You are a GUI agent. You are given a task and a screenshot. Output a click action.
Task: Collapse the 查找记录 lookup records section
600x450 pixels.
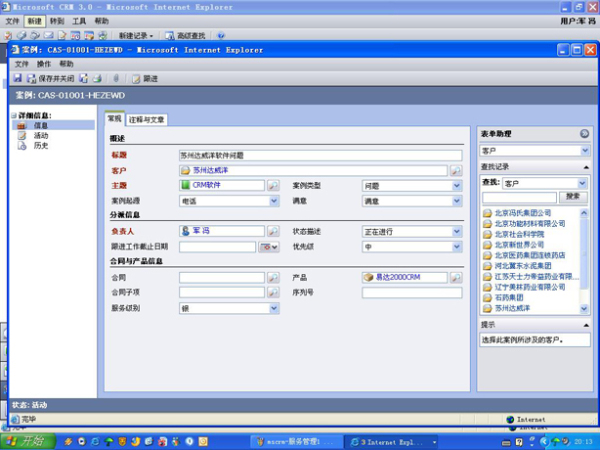tap(586, 167)
